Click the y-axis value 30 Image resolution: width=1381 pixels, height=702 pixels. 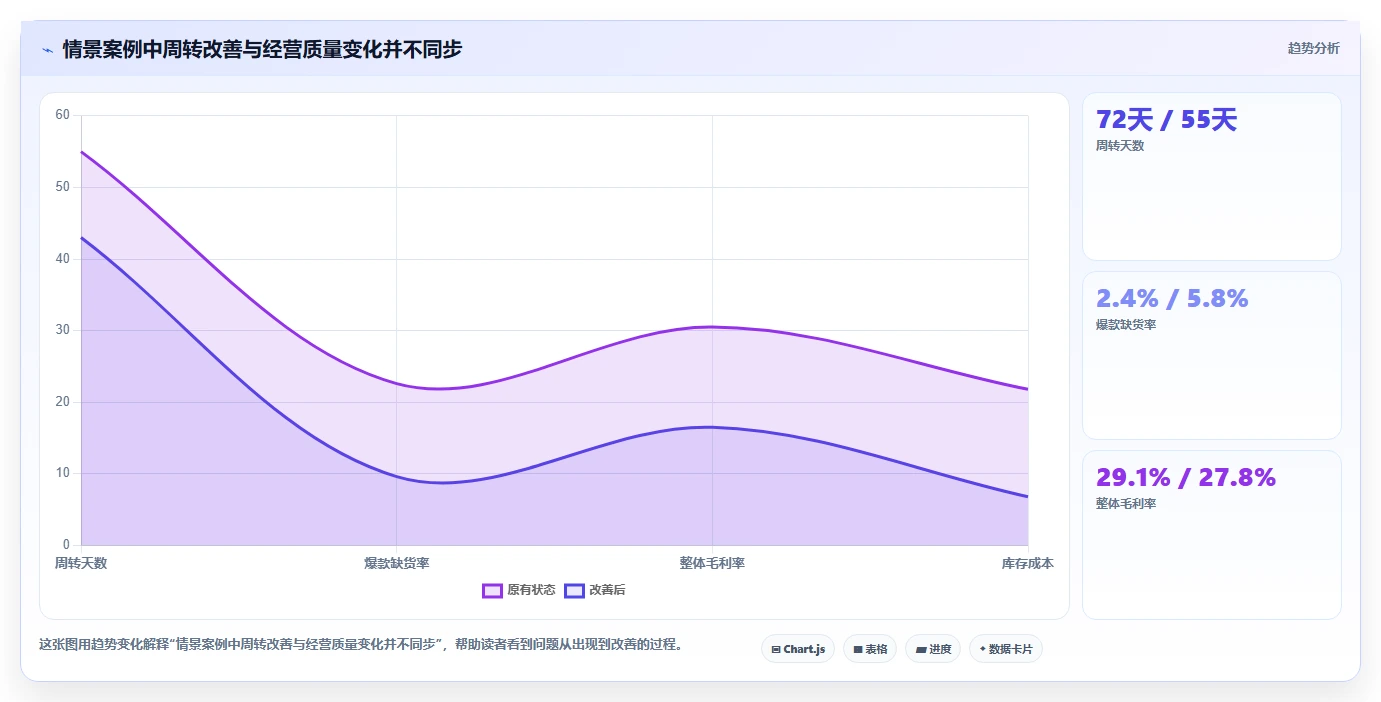[x=62, y=330]
